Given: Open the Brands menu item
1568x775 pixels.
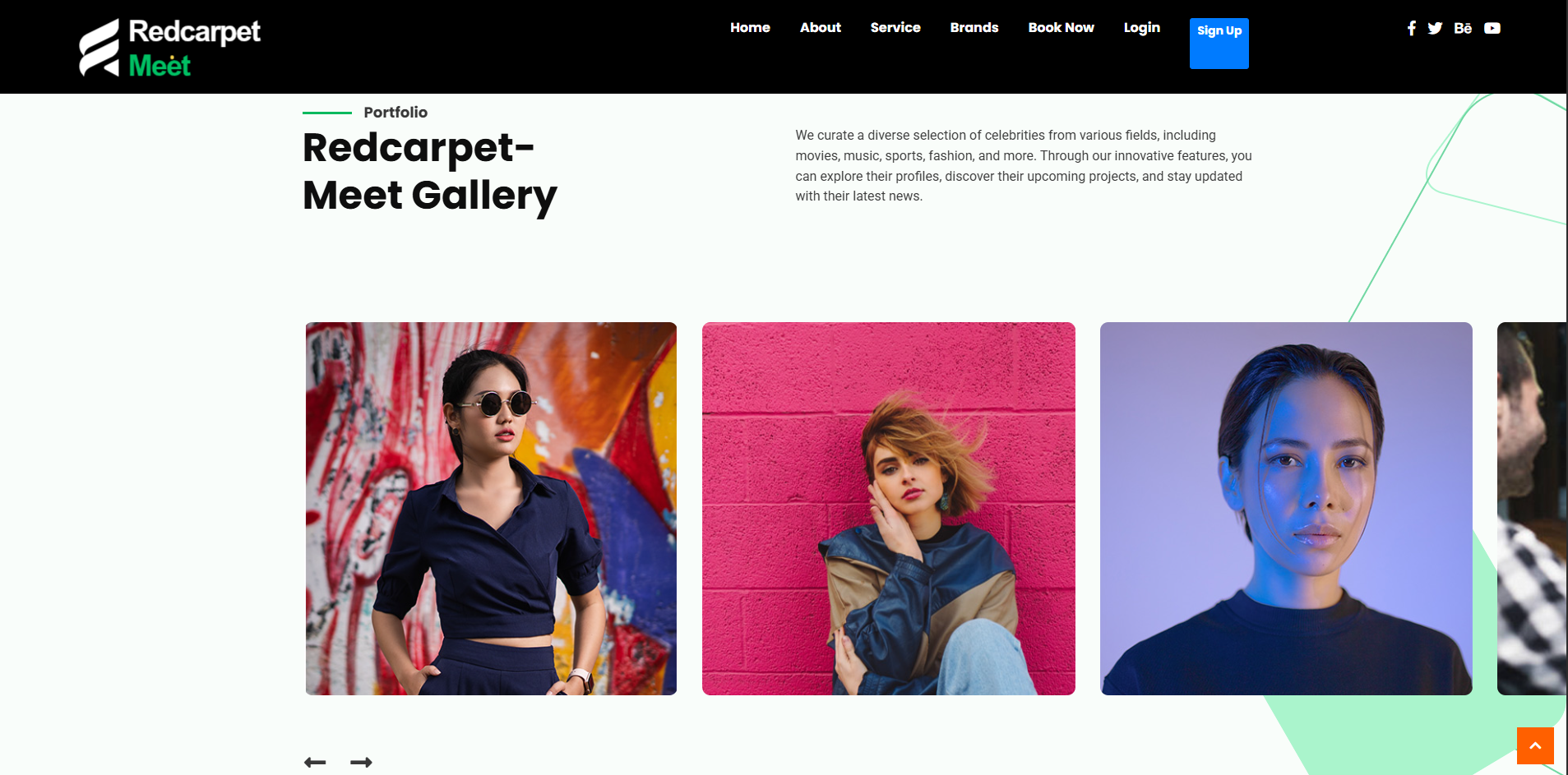Looking at the screenshot, I should (x=974, y=27).
